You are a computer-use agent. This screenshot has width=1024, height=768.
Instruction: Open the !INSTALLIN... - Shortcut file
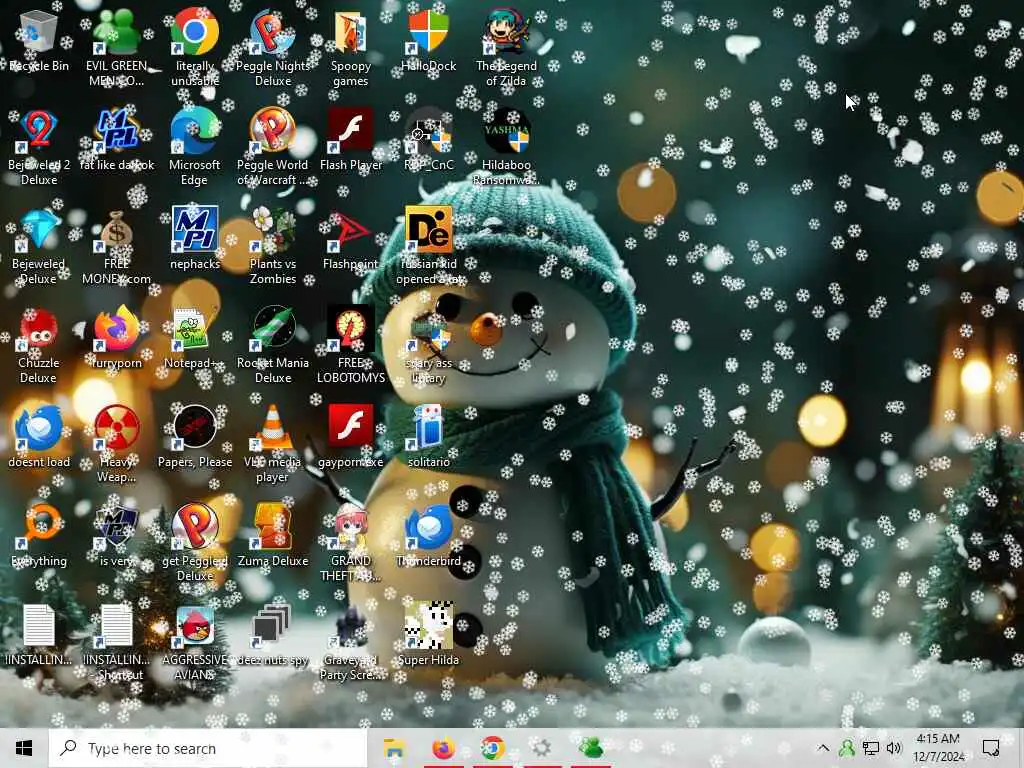(x=117, y=643)
